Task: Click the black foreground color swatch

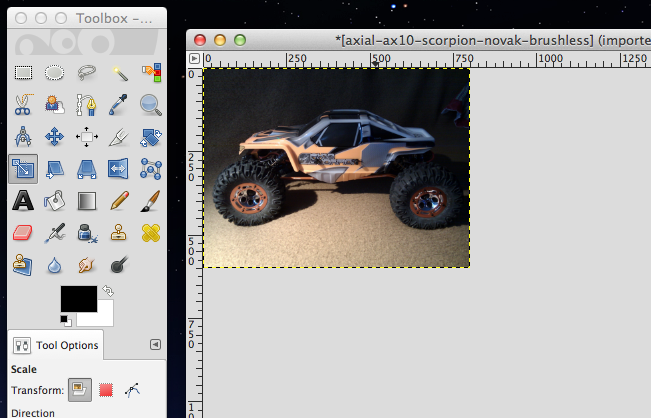Action: (78, 299)
